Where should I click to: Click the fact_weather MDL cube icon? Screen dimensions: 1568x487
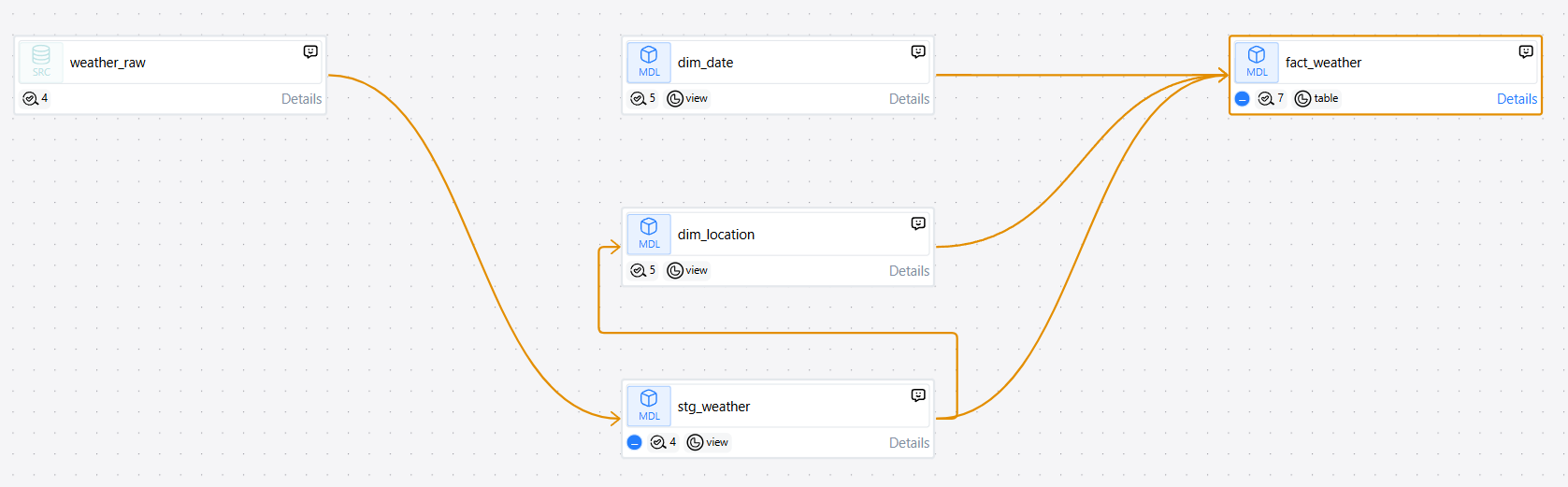(x=1257, y=62)
